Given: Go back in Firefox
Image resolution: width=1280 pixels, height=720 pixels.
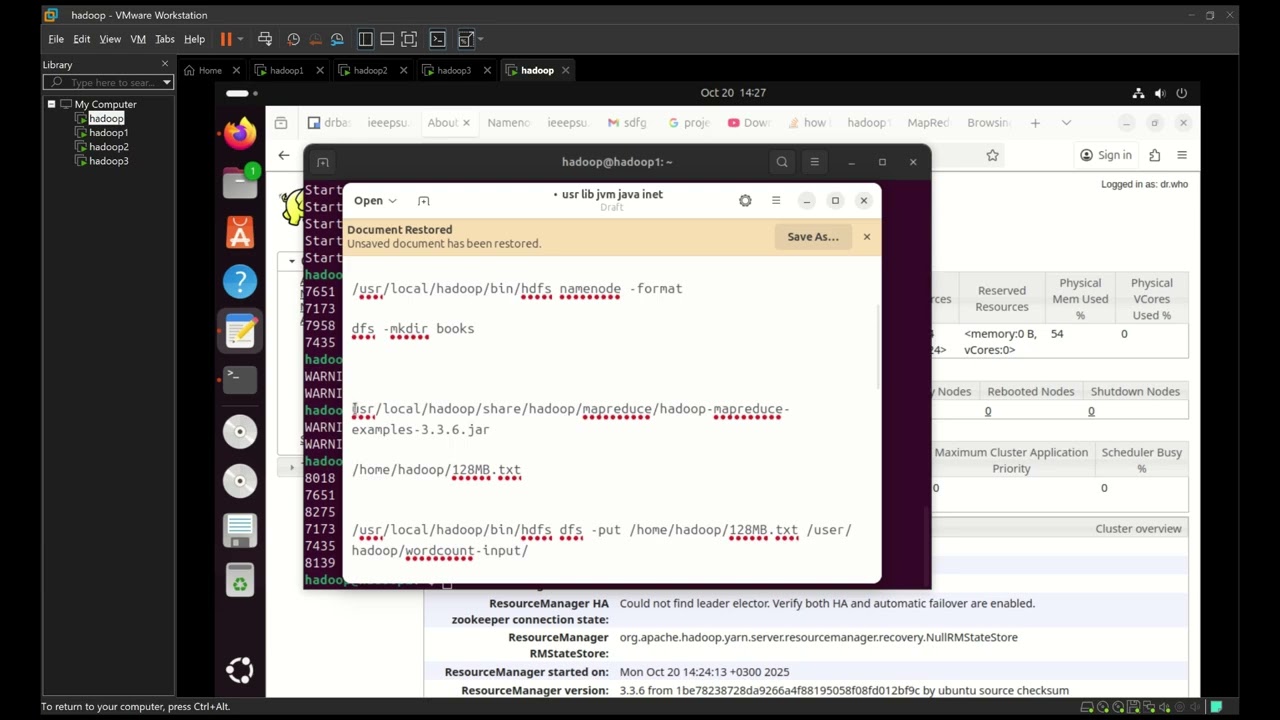Looking at the screenshot, I should [x=284, y=155].
